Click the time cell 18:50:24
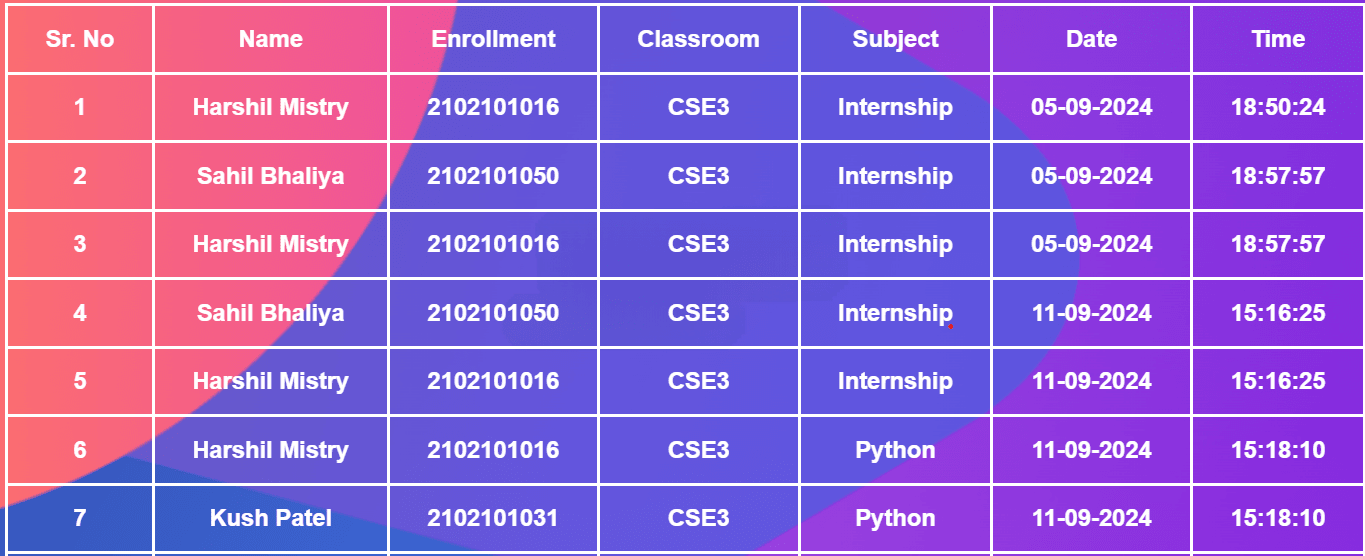 [x=1278, y=107]
